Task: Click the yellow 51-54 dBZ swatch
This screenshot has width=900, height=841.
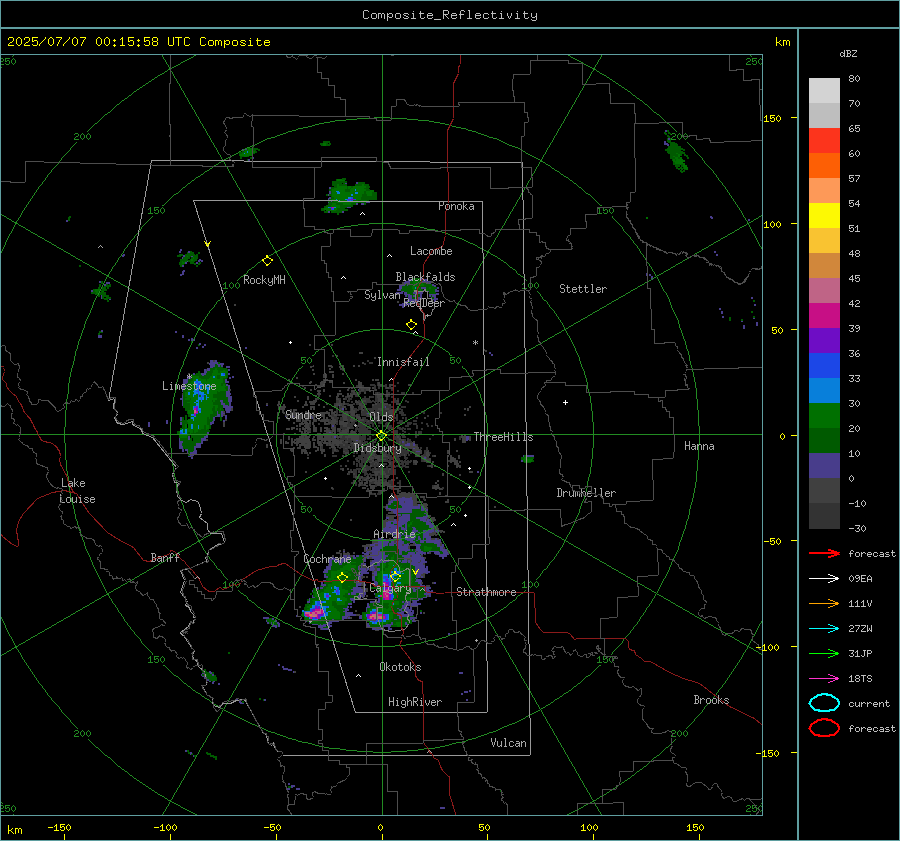Action: [x=824, y=216]
